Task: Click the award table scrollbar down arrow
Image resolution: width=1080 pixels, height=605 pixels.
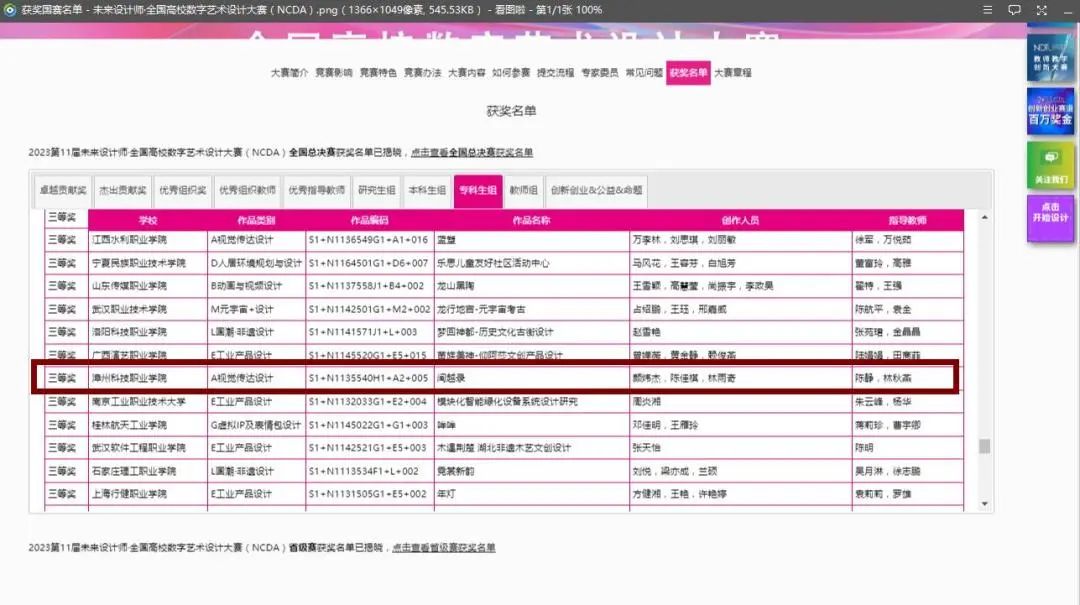Action: tap(984, 504)
